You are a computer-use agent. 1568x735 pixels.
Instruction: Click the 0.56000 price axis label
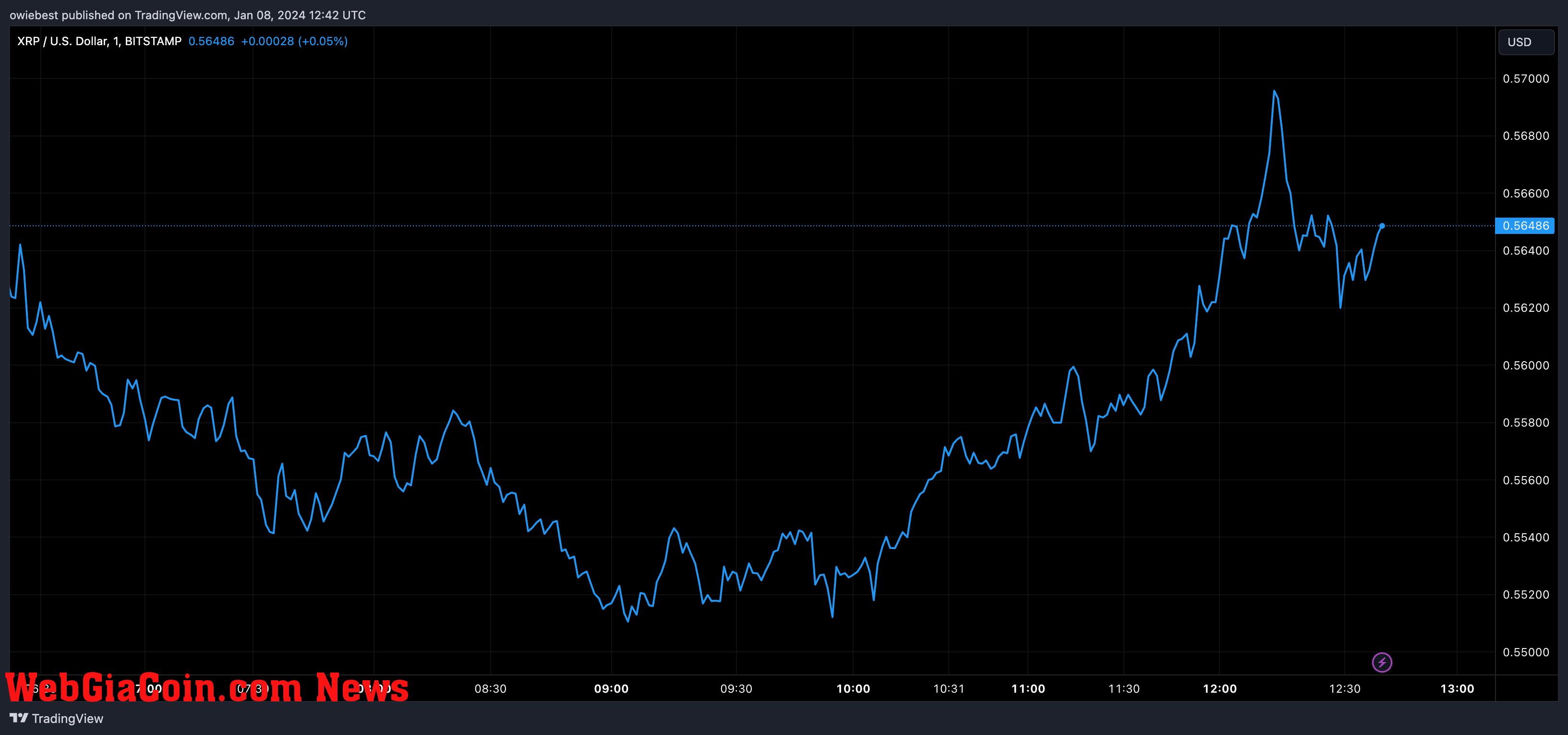point(1526,366)
